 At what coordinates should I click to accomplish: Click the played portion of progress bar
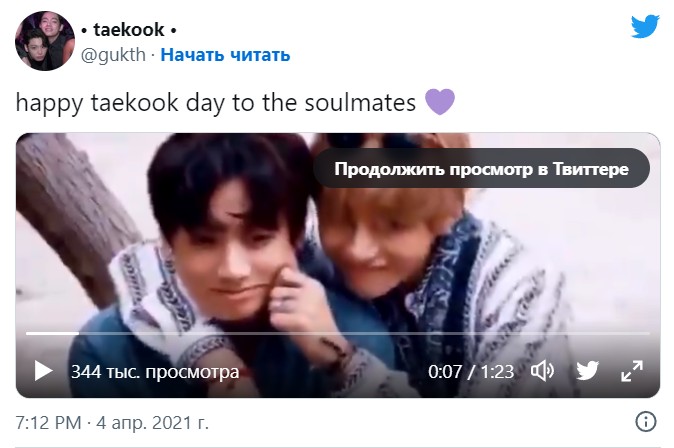tap(52, 333)
